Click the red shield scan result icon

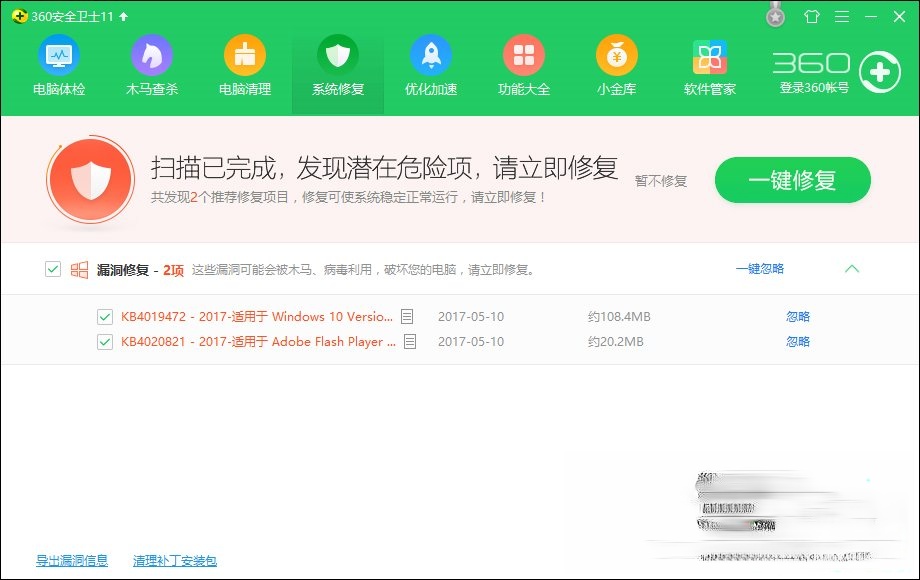click(x=92, y=180)
